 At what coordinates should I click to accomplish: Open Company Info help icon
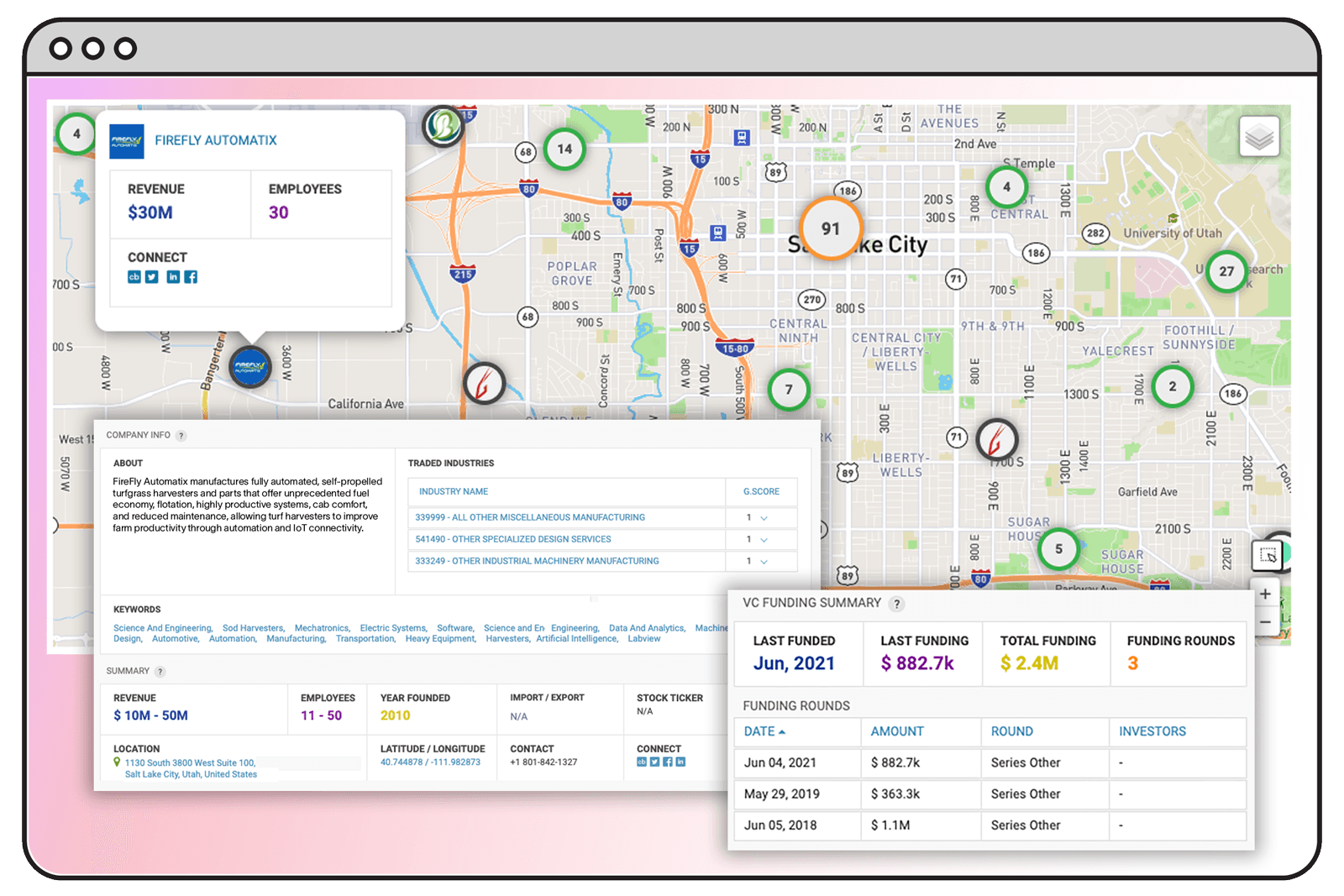tap(181, 436)
